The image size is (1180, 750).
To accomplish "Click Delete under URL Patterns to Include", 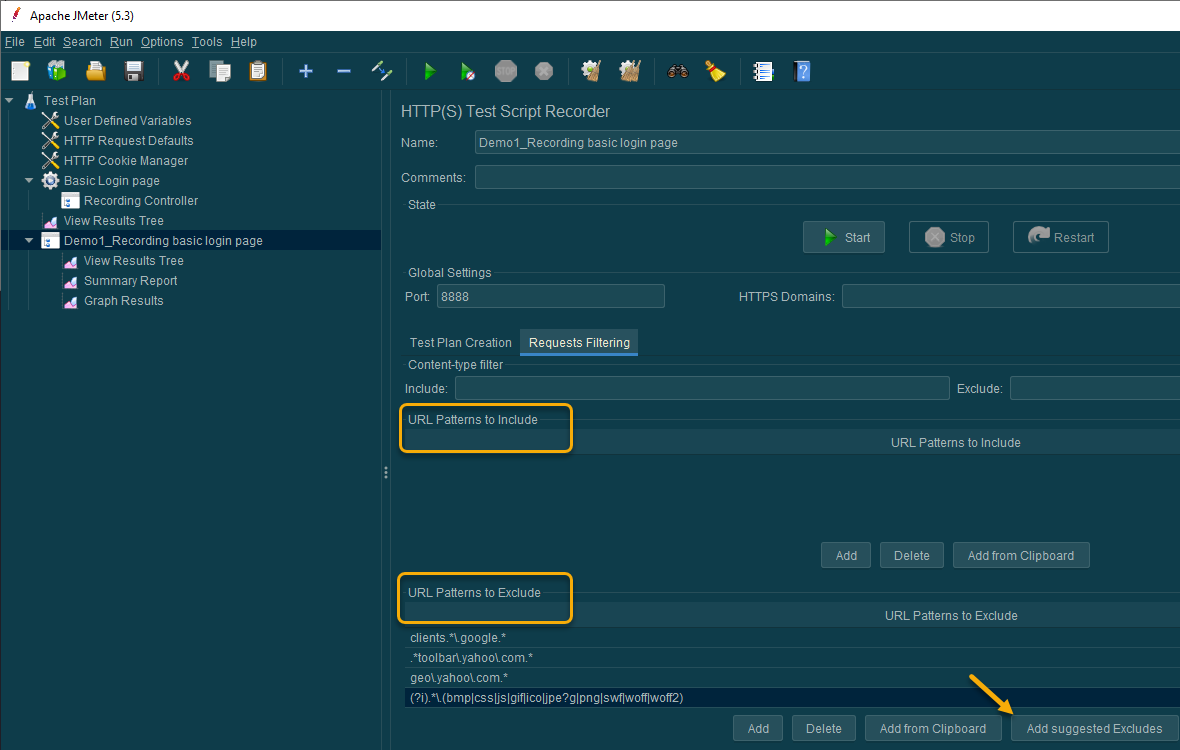I will pyautogui.click(x=911, y=556).
